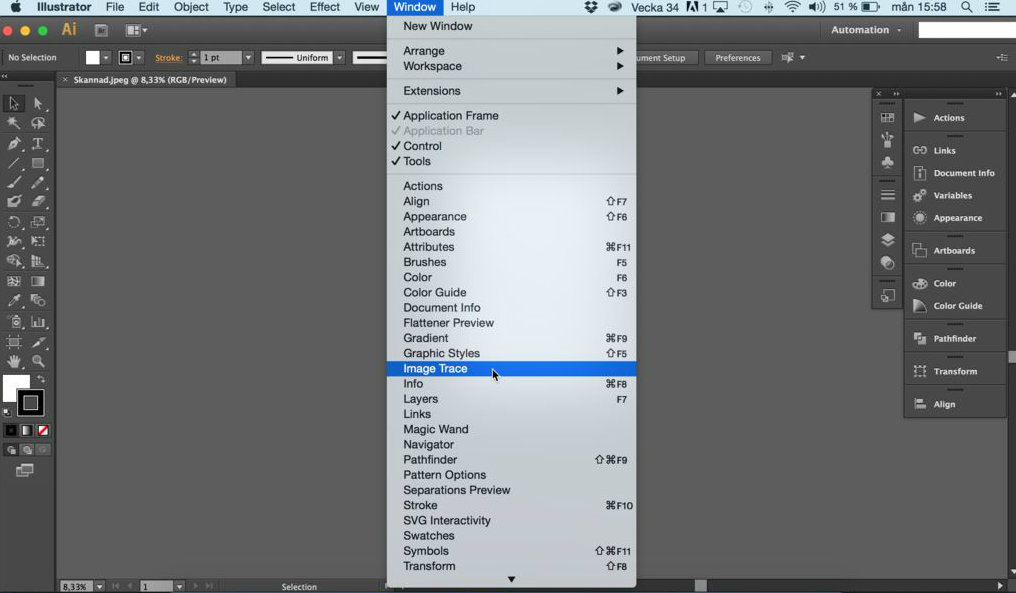
Task: Expand the Arrange submenu
Action: pos(511,51)
